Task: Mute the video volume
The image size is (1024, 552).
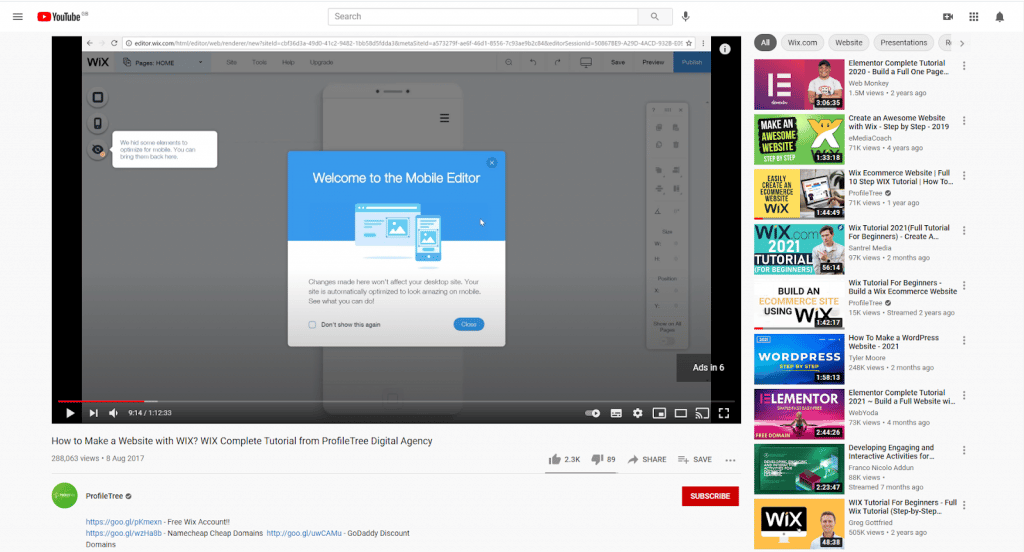Action: 114,413
